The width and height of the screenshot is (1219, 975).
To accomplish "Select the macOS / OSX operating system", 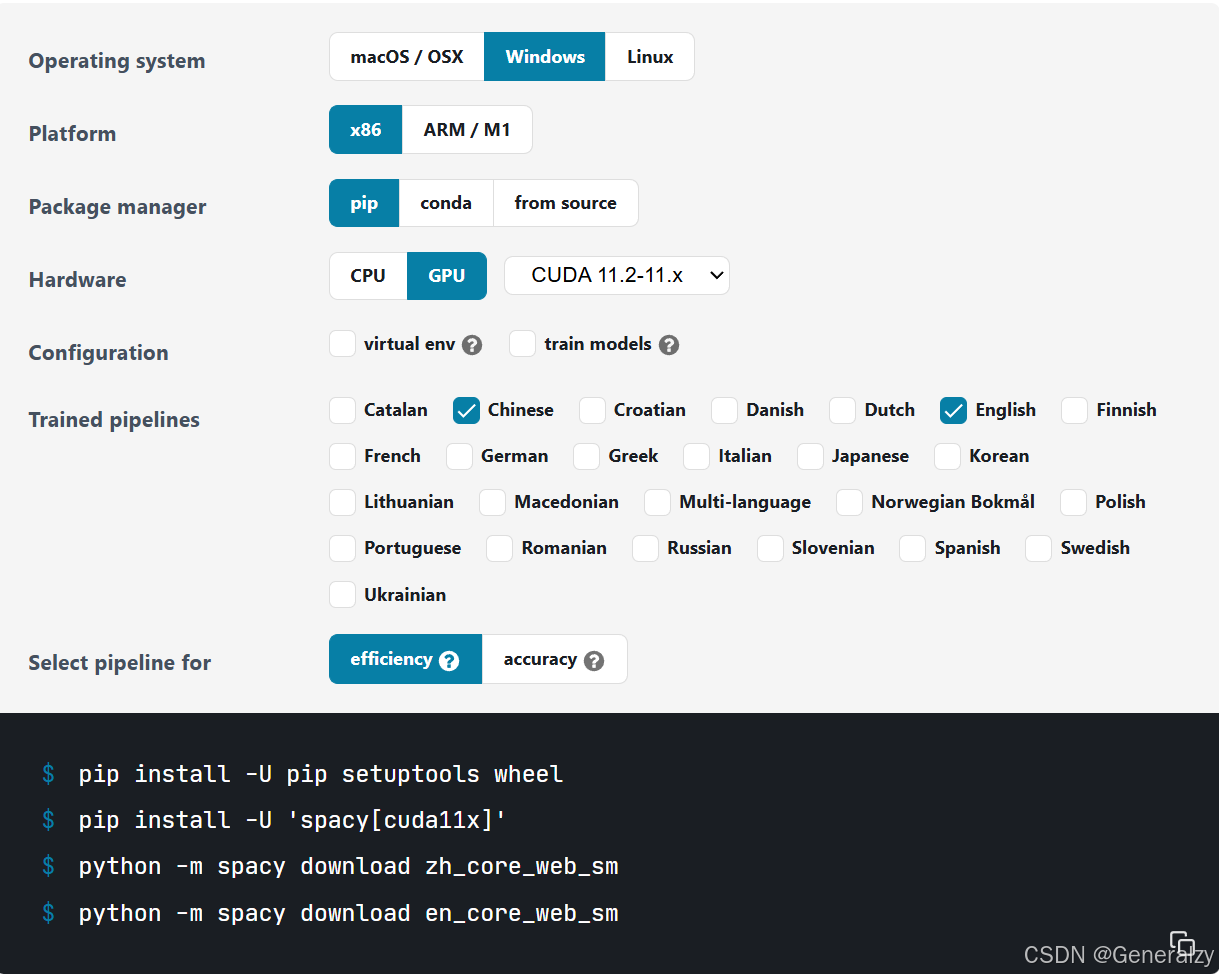I will click(x=407, y=57).
